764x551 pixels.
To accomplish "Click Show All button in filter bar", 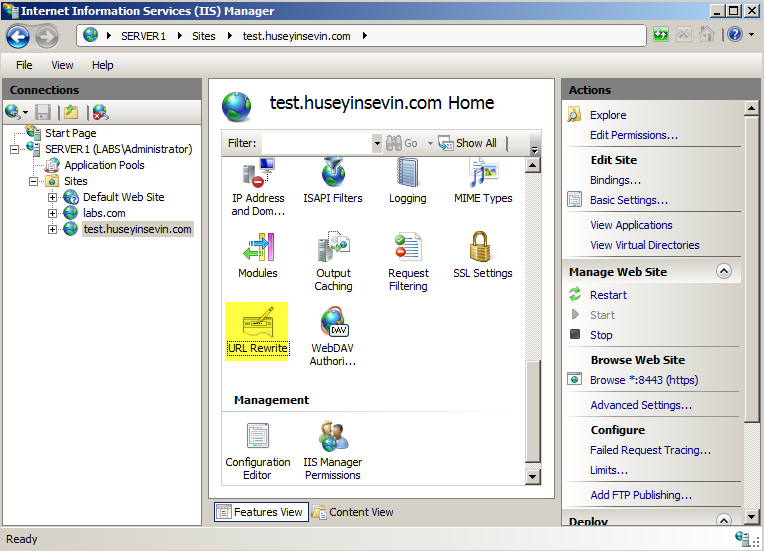I will (x=467, y=143).
